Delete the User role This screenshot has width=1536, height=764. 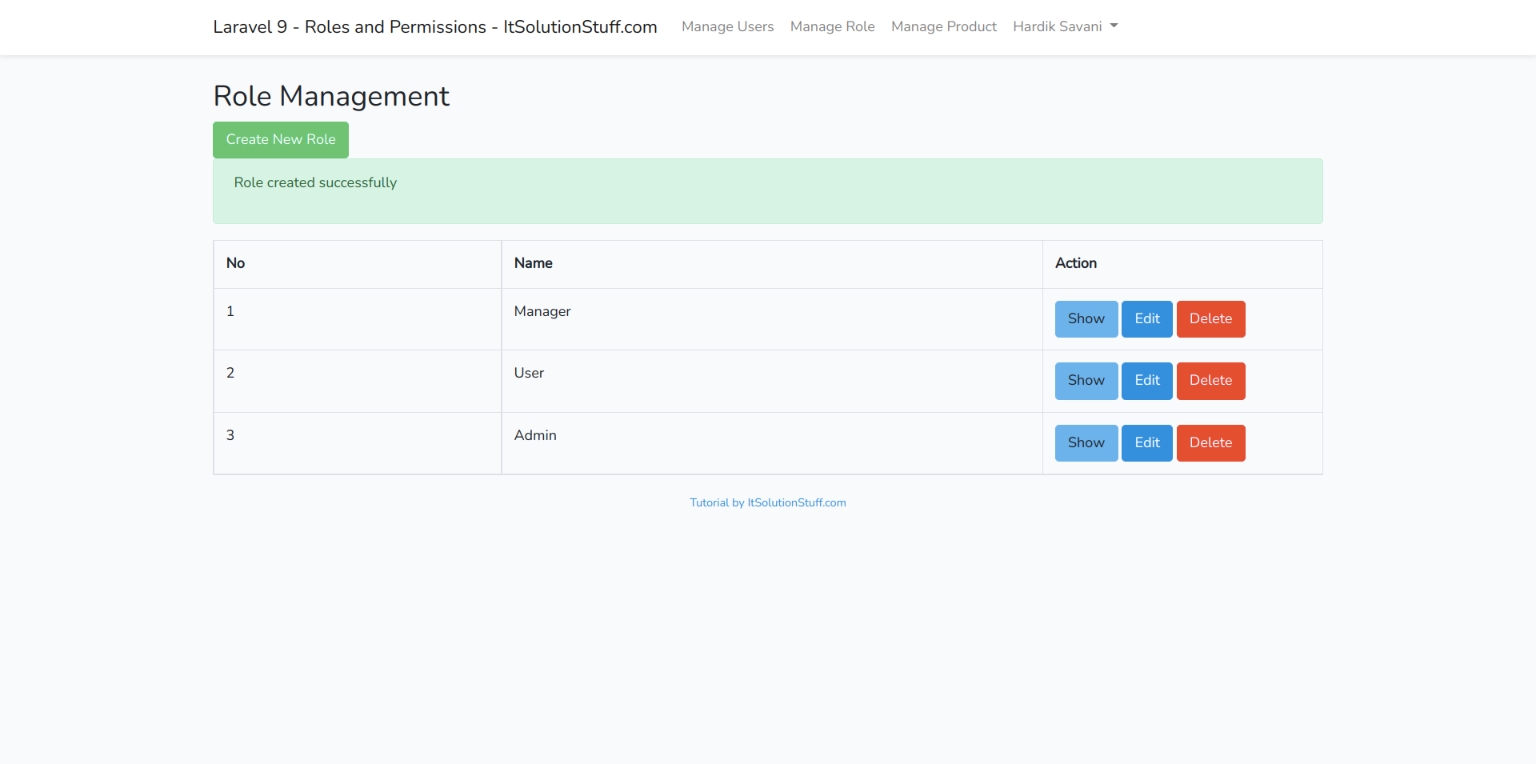1210,380
